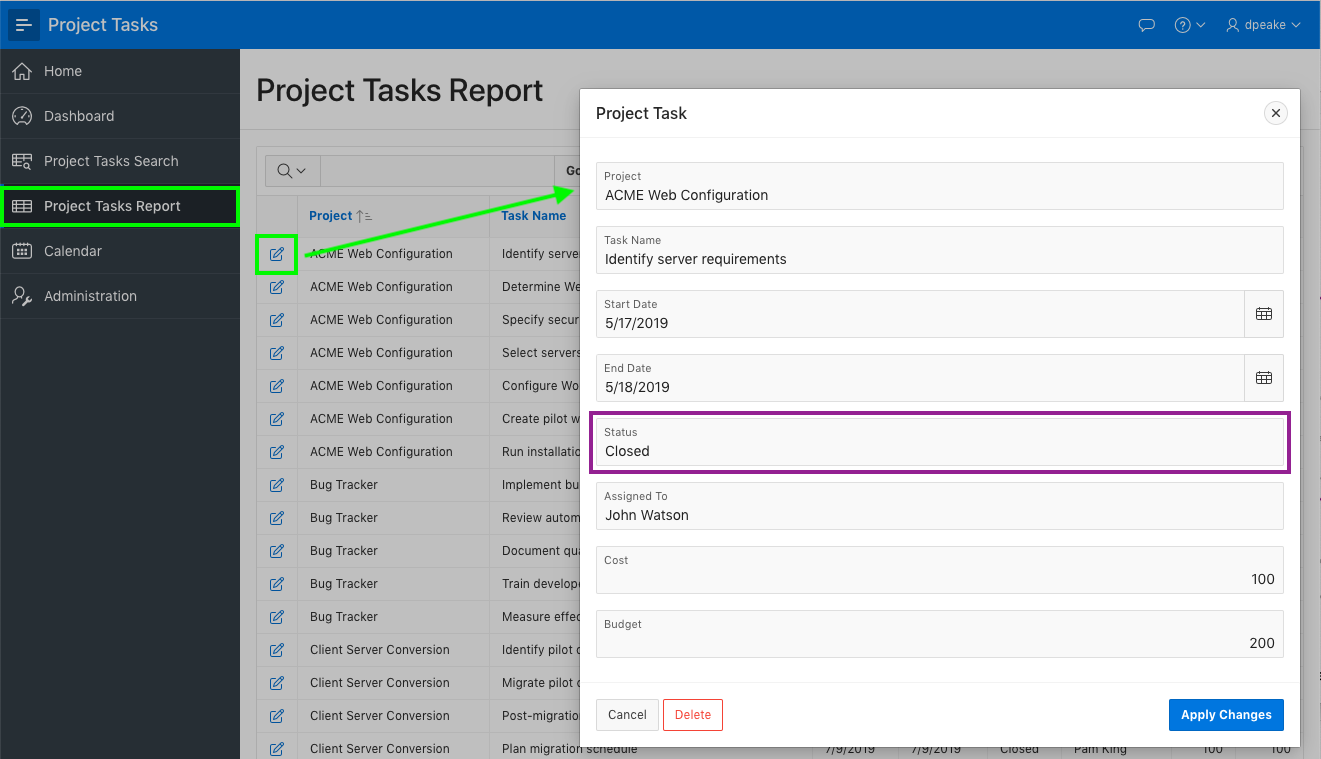This screenshot has width=1321, height=759.
Task: Sort by the Project column header
Action: (x=331, y=216)
